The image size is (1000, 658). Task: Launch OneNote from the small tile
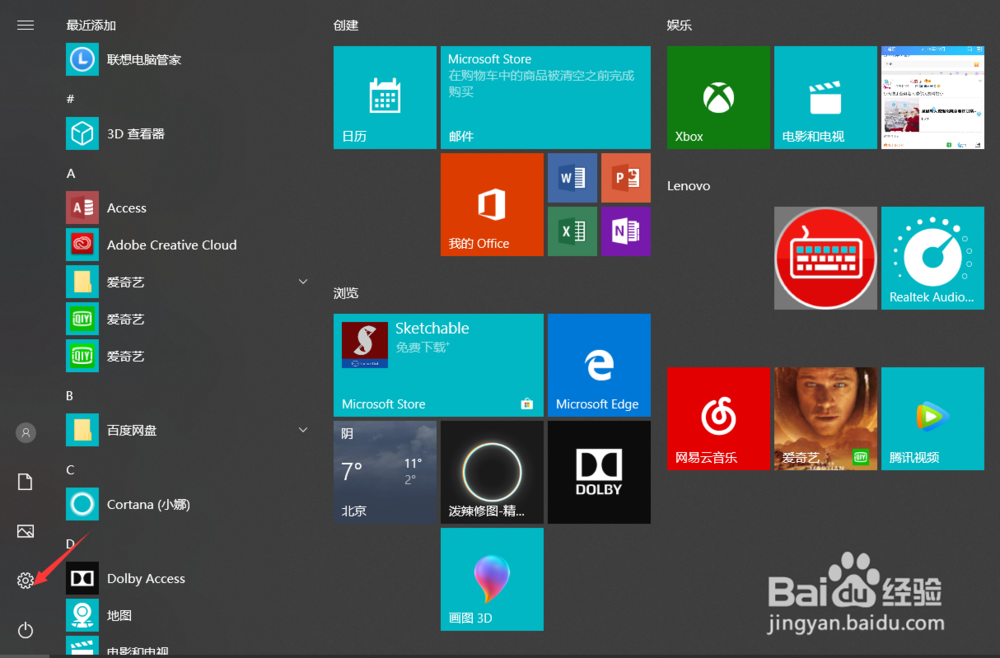pyautogui.click(x=626, y=231)
